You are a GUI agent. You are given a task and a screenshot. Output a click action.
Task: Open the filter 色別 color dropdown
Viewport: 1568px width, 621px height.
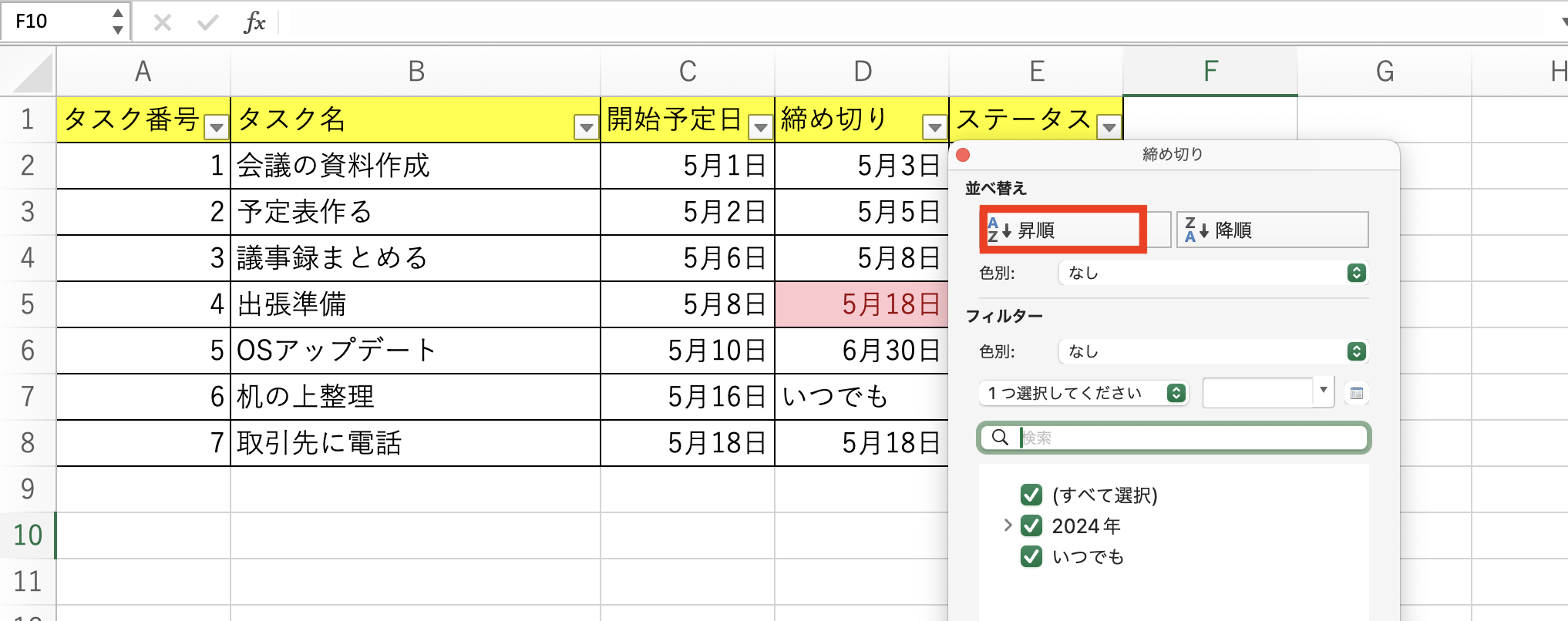coord(1213,351)
